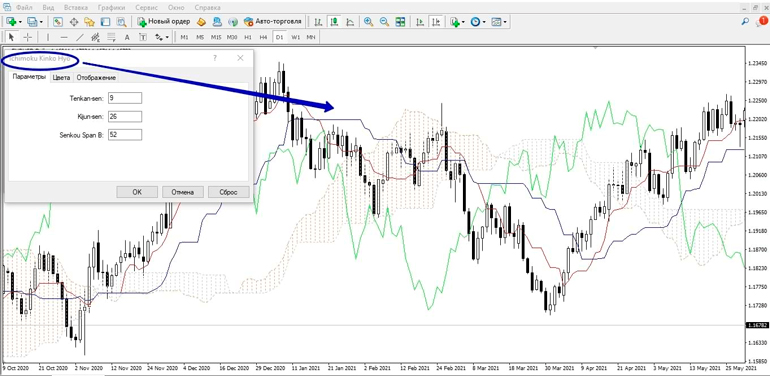Switch to the Цвета tab in Ichimoku dialog
The image size is (770, 376).
[61, 78]
